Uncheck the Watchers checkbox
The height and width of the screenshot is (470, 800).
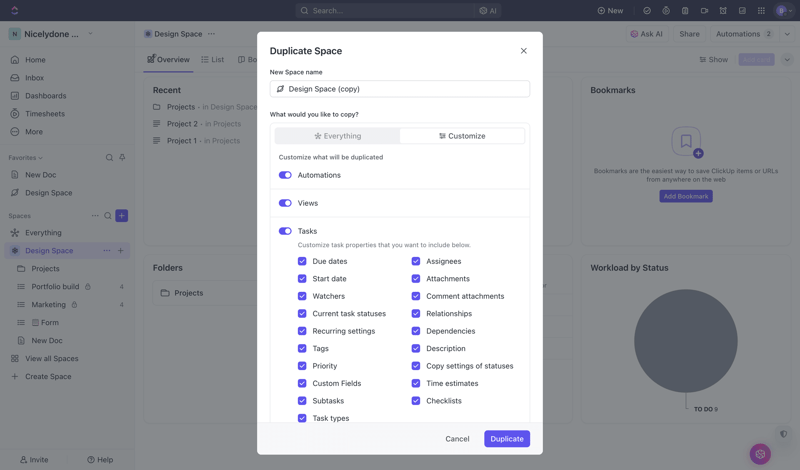[x=302, y=296]
